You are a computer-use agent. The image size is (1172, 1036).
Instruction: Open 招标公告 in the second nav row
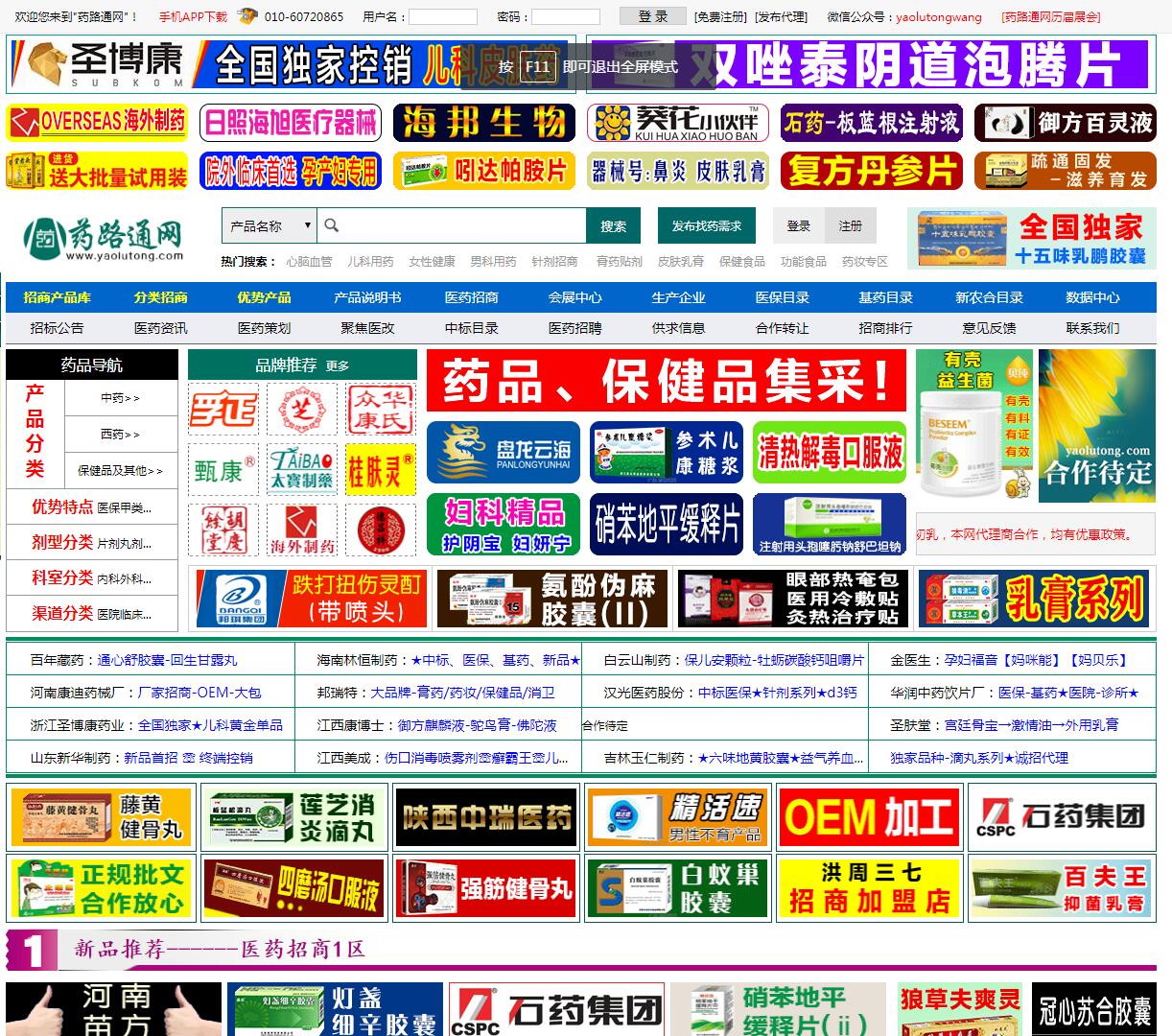coord(58,328)
